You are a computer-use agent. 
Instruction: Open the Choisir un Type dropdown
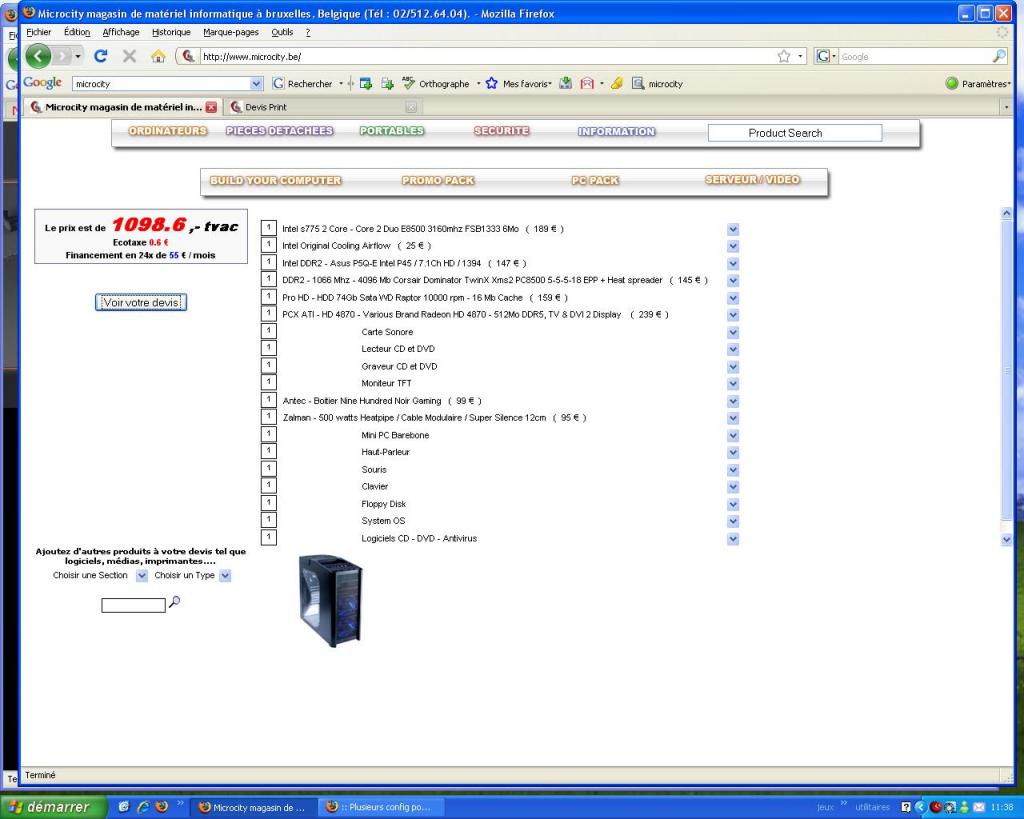click(225, 575)
